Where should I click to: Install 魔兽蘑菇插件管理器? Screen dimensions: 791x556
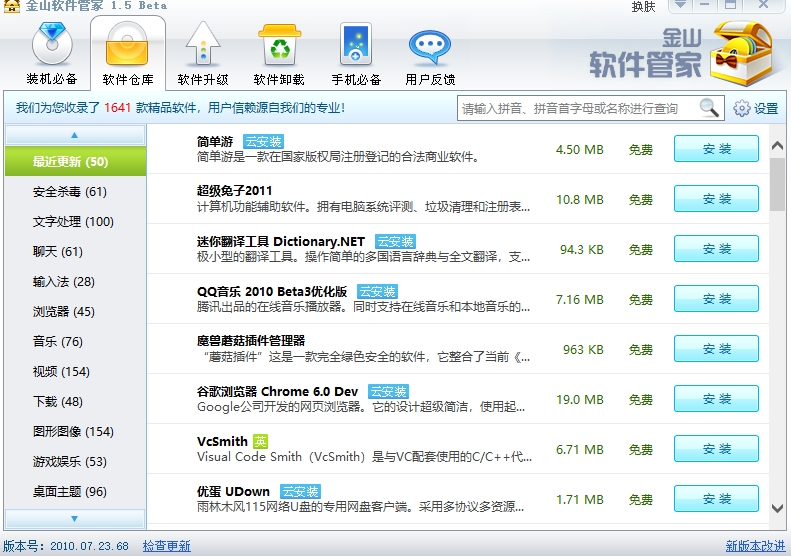(716, 348)
